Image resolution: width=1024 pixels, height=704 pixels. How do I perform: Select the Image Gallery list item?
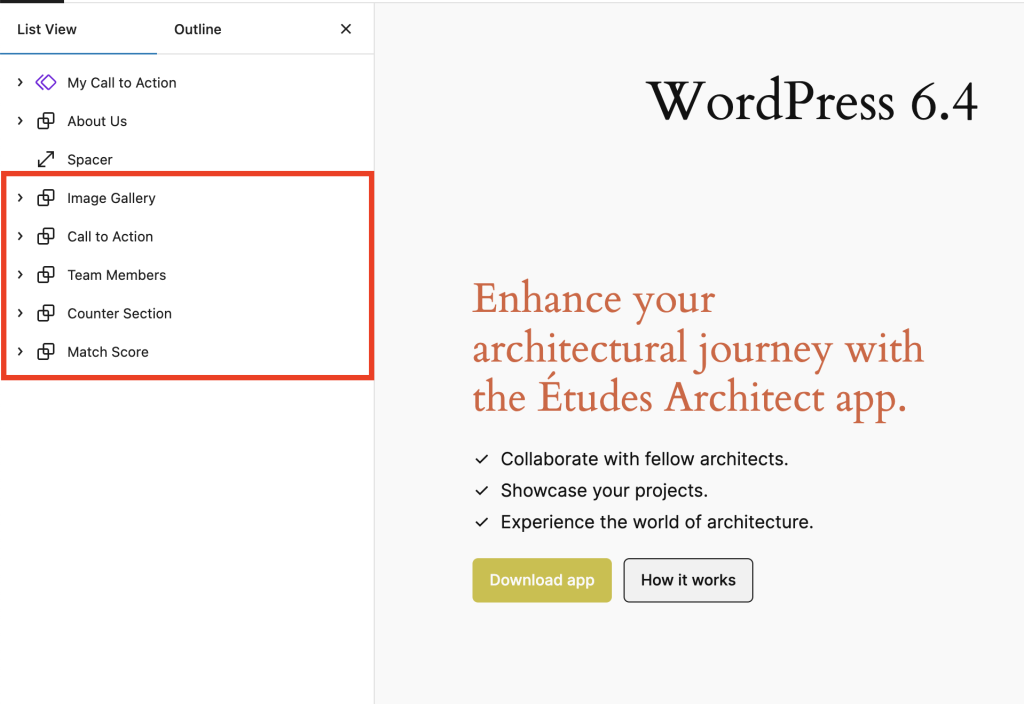(112, 199)
